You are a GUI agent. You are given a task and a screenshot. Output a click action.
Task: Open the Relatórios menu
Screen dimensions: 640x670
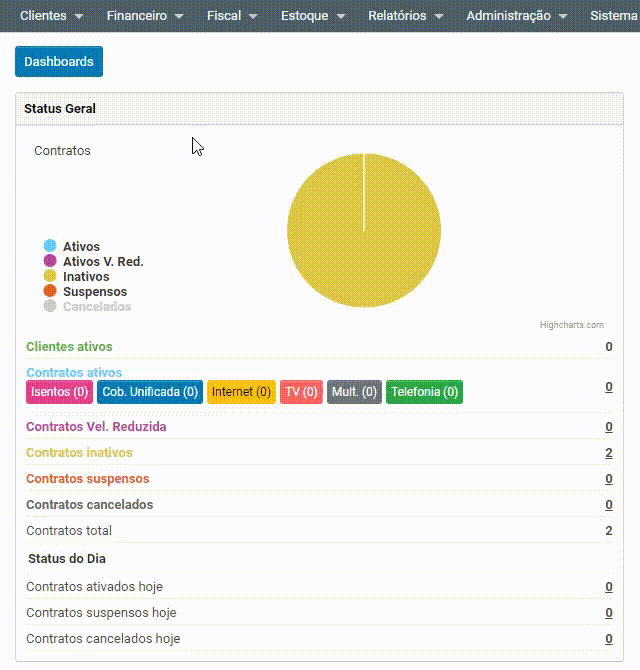(x=405, y=16)
